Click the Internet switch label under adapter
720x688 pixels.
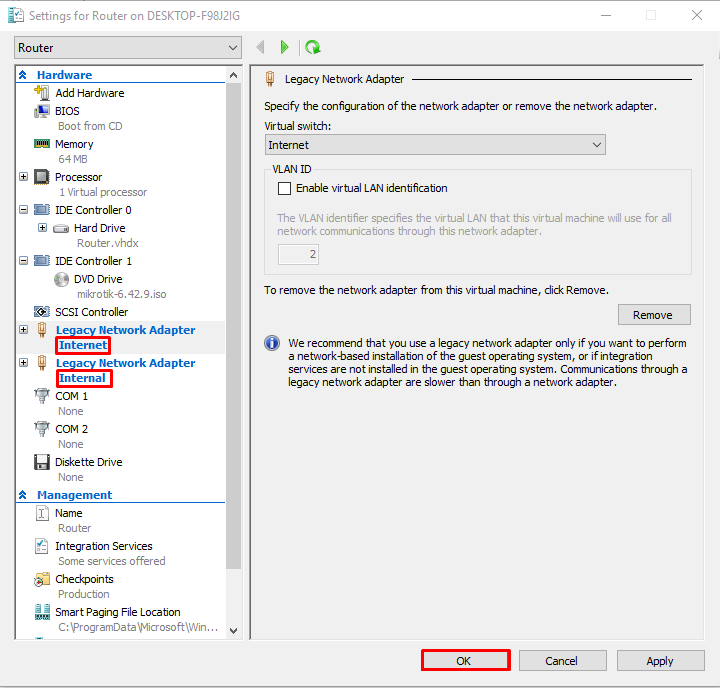coord(83,345)
